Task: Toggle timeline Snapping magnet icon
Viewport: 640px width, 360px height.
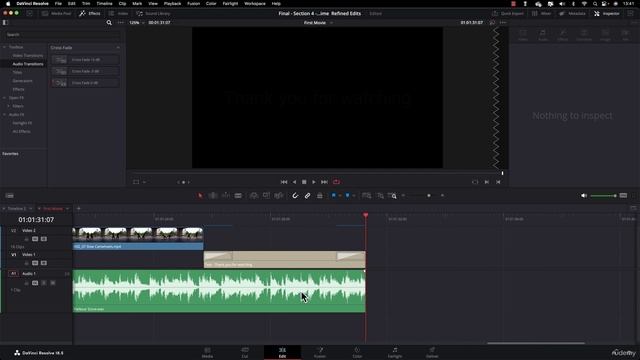Action: (x=295, y=196)
